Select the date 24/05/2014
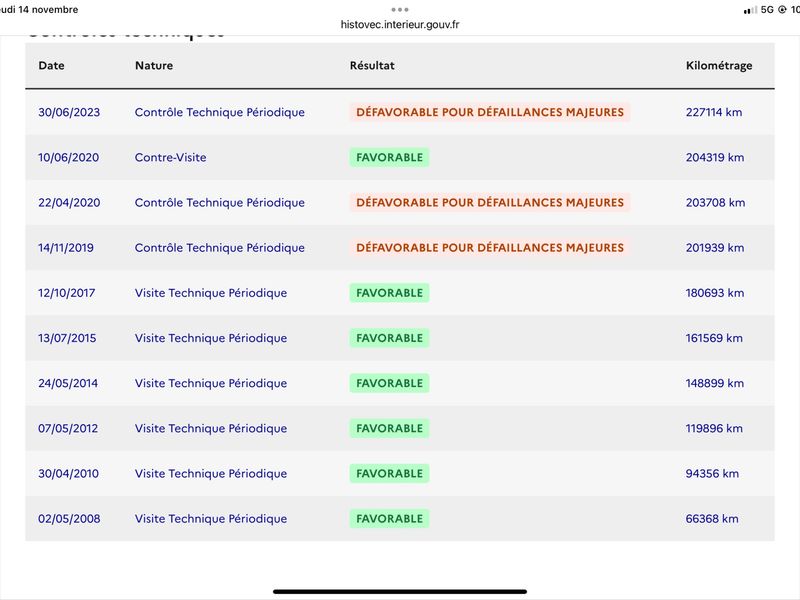 coord(68,383)
